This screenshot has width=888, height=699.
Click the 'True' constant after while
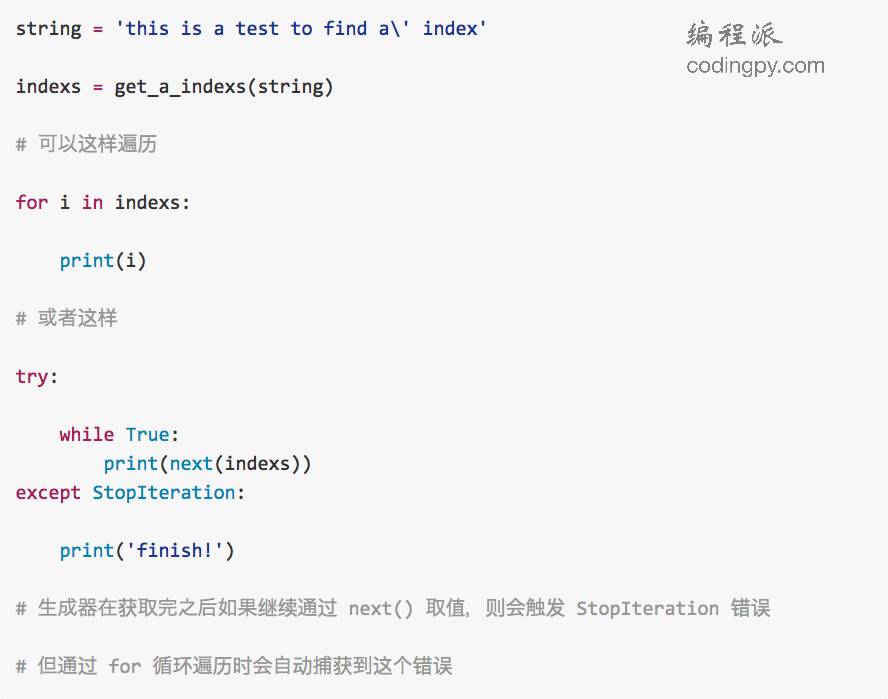point(147,434)
